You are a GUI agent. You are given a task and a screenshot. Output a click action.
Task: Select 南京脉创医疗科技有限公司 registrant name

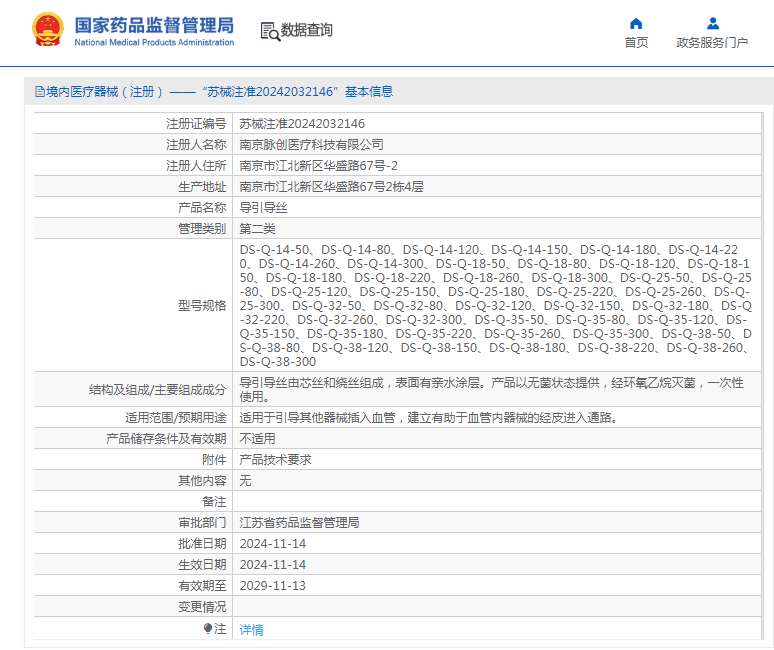click(x=311, y=145)
